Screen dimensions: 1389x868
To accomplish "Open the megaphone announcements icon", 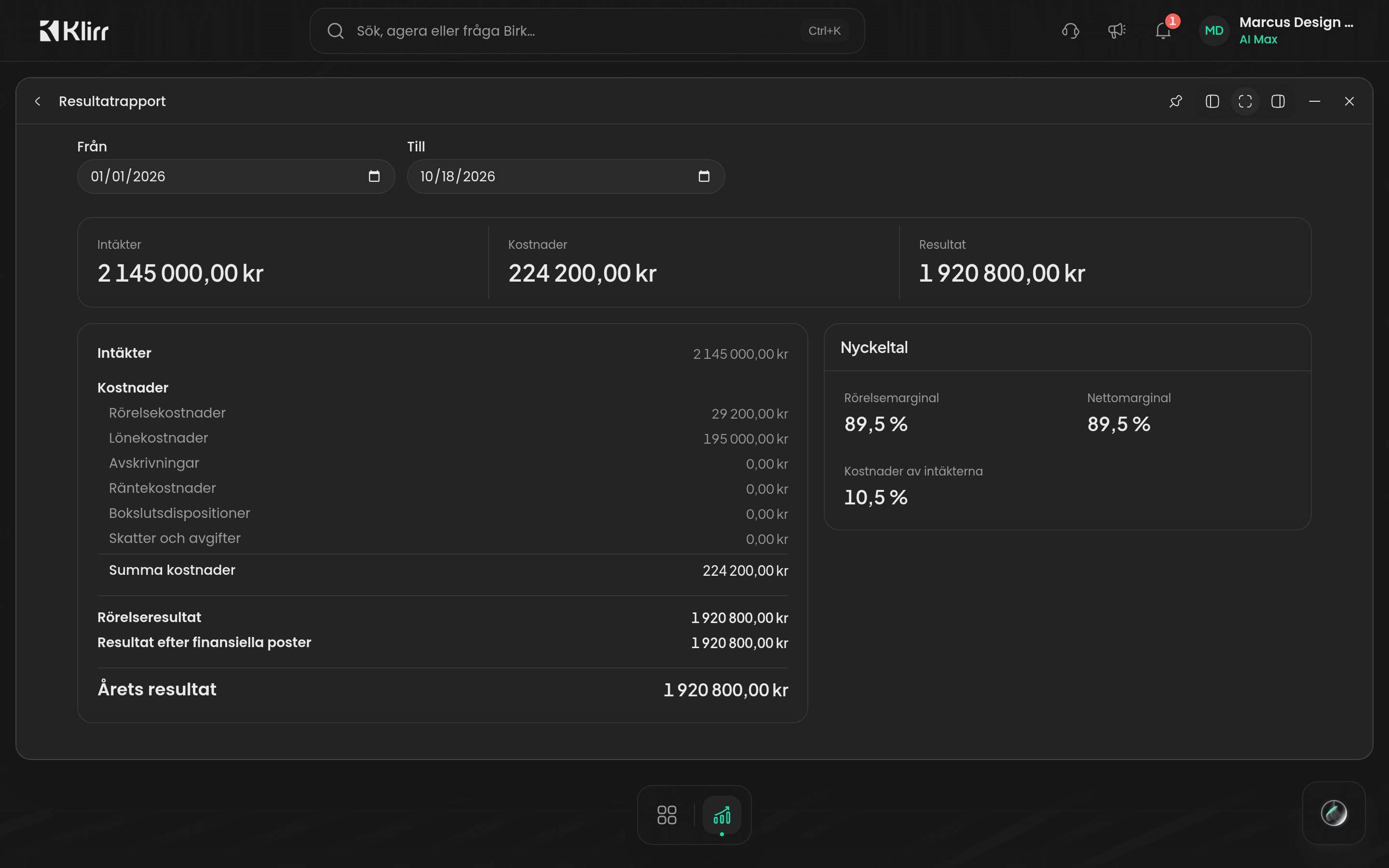I will click(1117, 31).
